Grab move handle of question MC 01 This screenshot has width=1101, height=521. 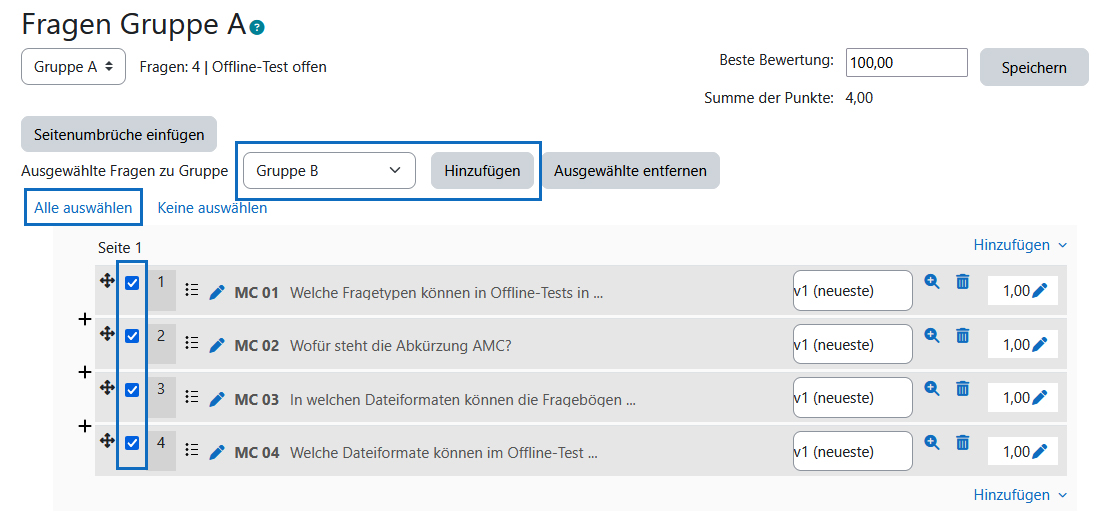[x=107, y=280]
